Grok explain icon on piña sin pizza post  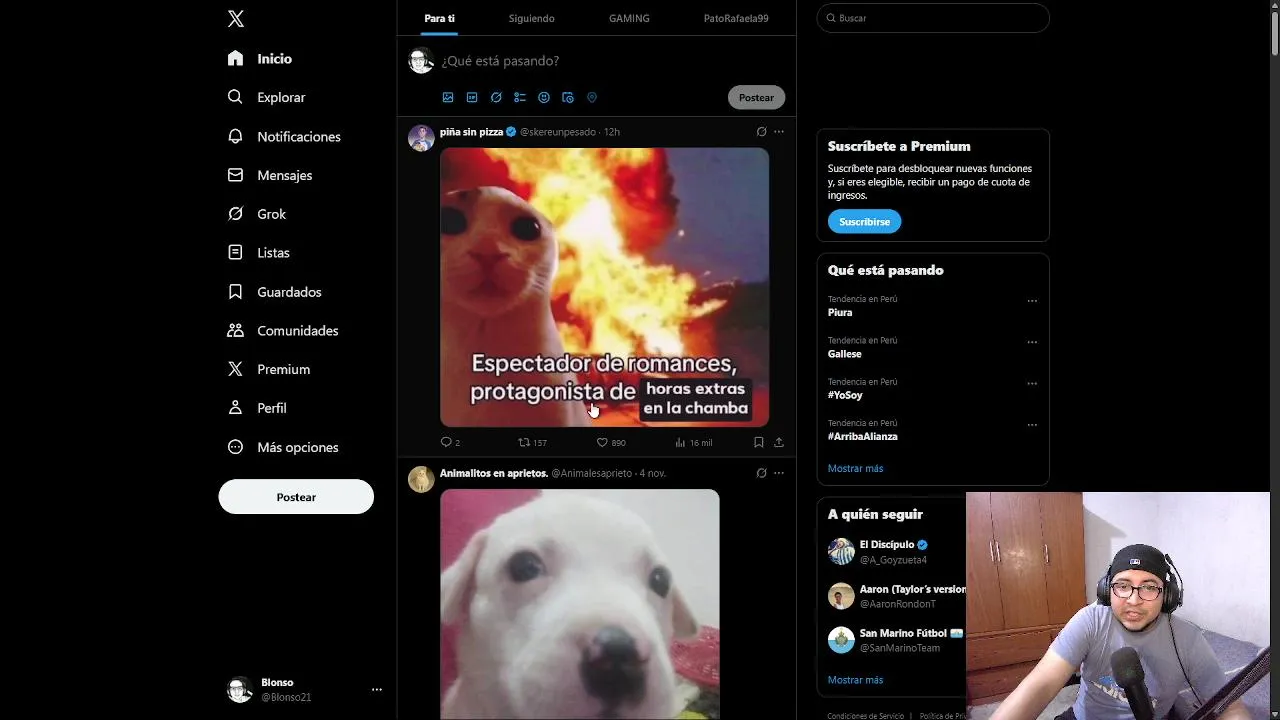point(761,132)
